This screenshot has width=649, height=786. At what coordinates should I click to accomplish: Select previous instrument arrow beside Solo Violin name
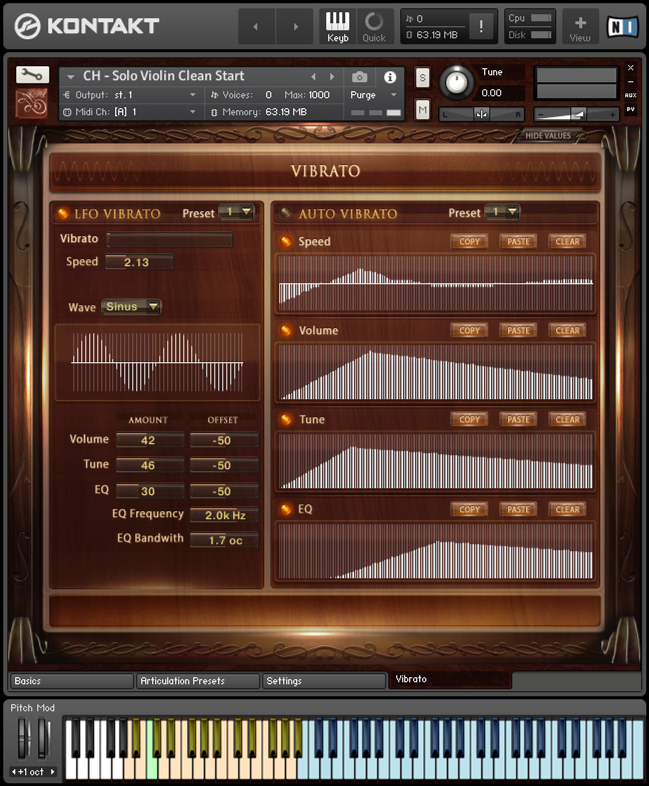[x=314, y=77]
